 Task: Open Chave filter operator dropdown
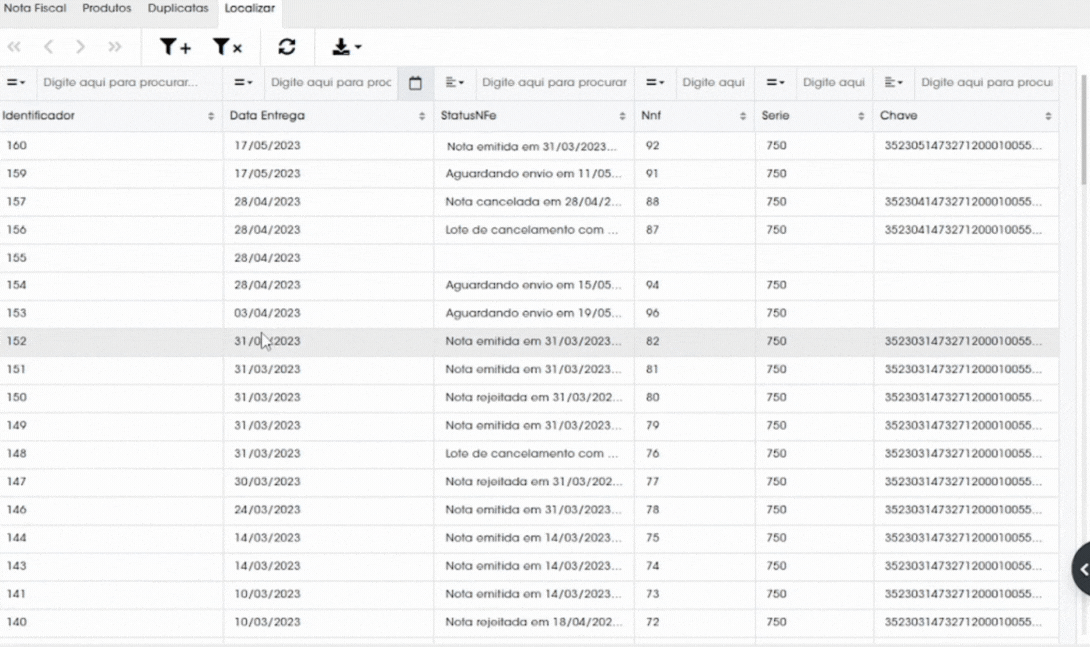coord(893,83)
